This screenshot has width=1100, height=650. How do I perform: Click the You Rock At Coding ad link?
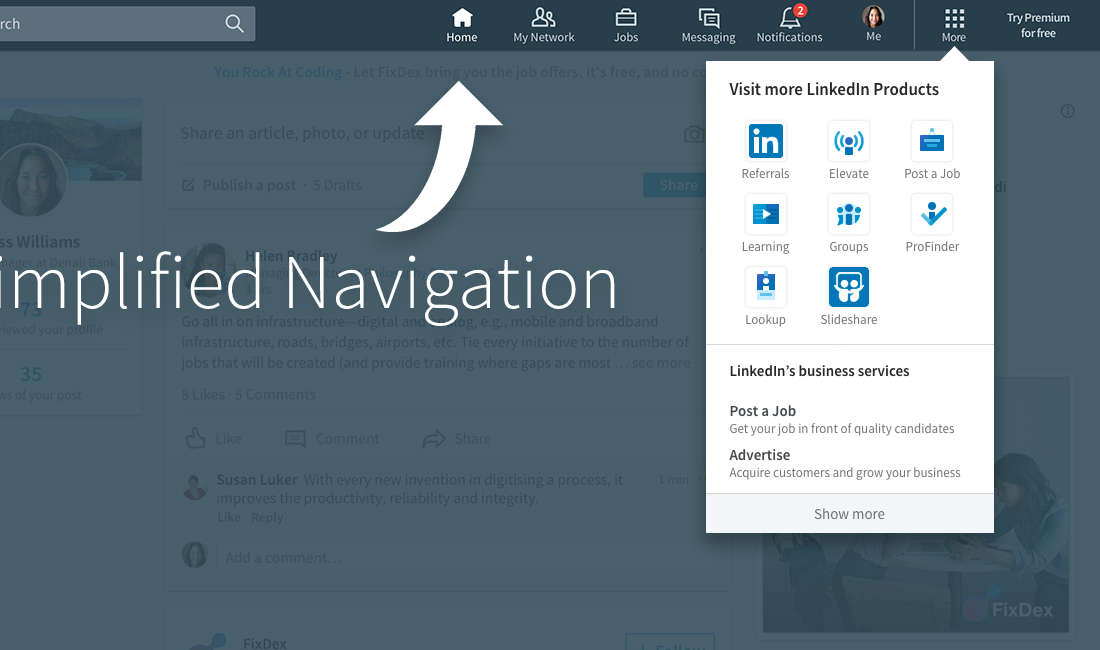[278, 72]
